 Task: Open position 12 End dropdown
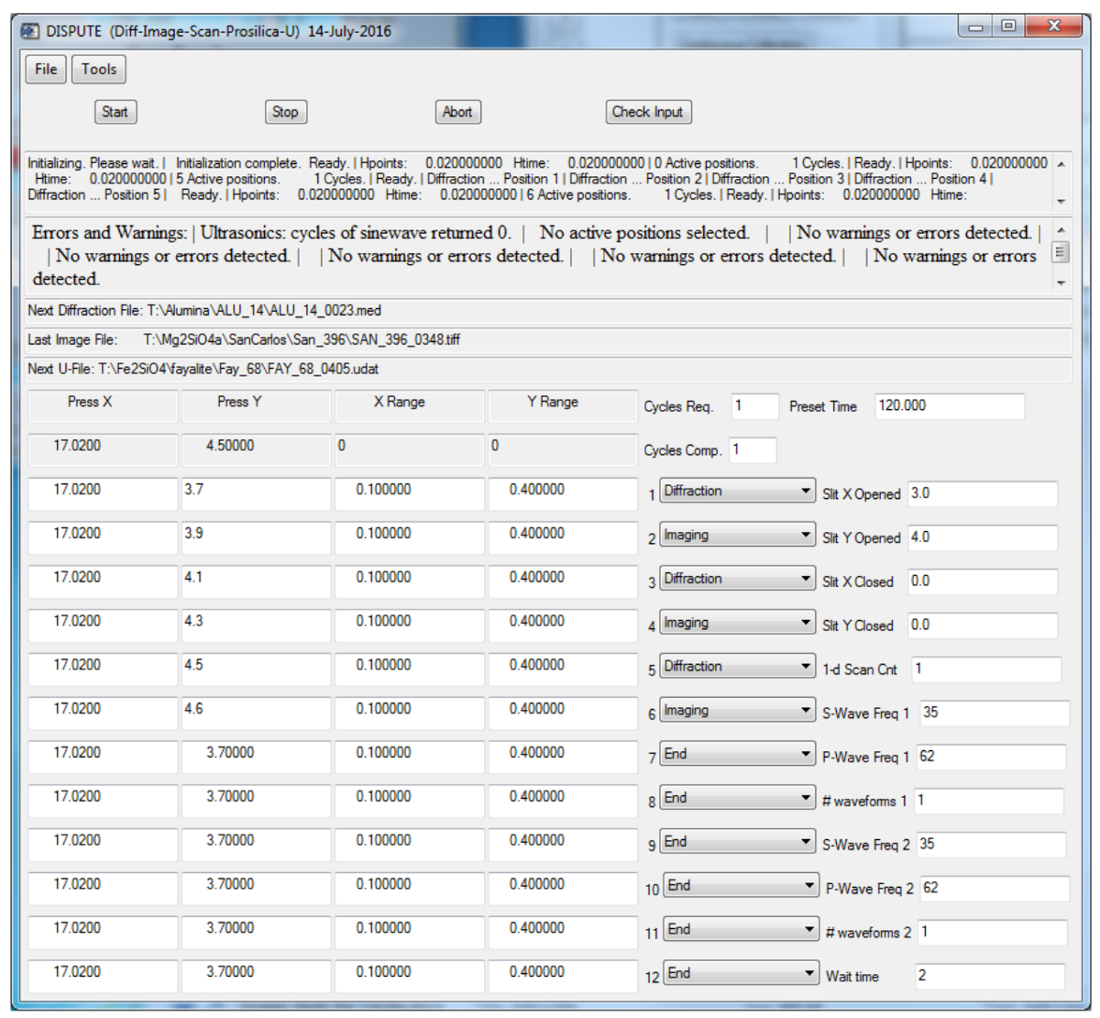click(x=740, y=974)
